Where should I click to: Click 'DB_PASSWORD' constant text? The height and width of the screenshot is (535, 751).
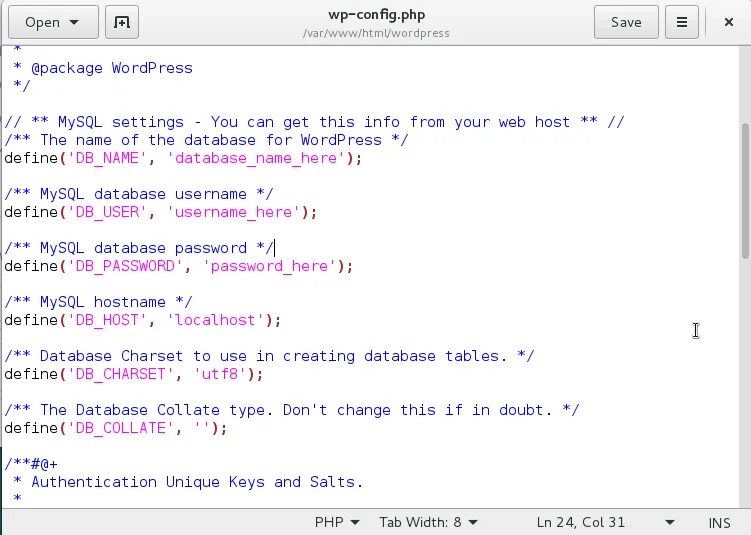click(125, 266)
